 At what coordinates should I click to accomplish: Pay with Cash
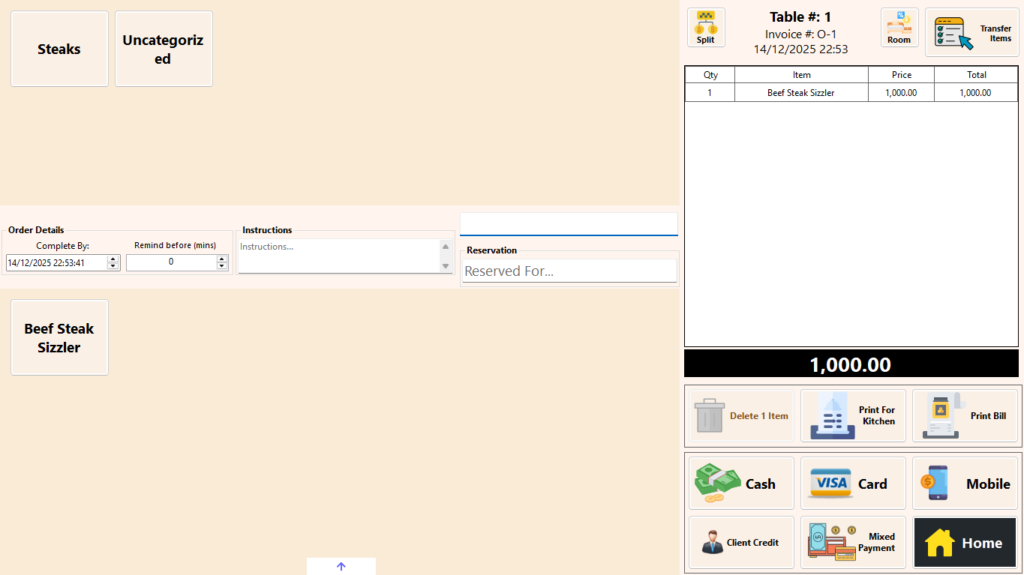(x=741, y=484)
